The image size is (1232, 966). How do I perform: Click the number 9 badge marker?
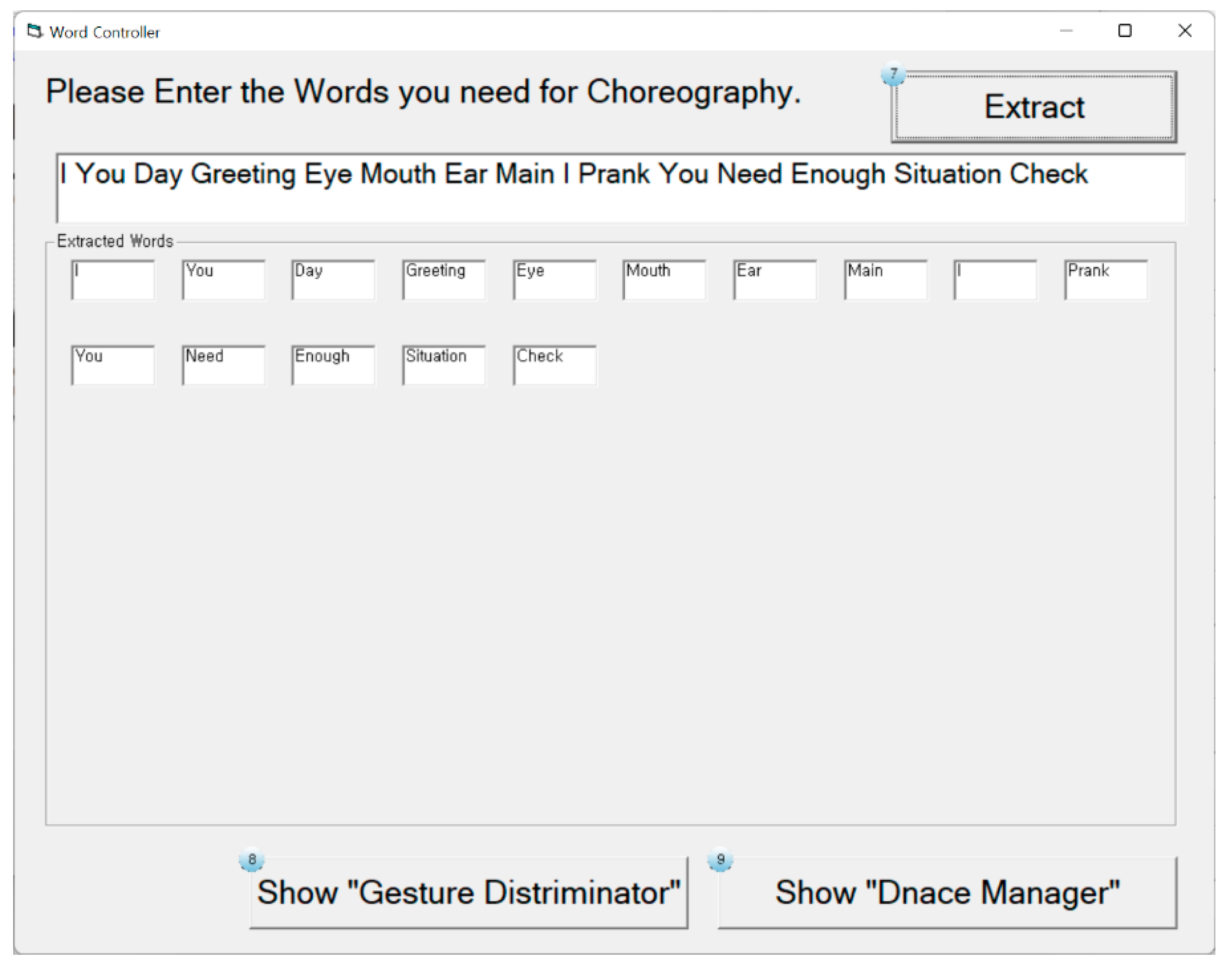tap(720, 860)
